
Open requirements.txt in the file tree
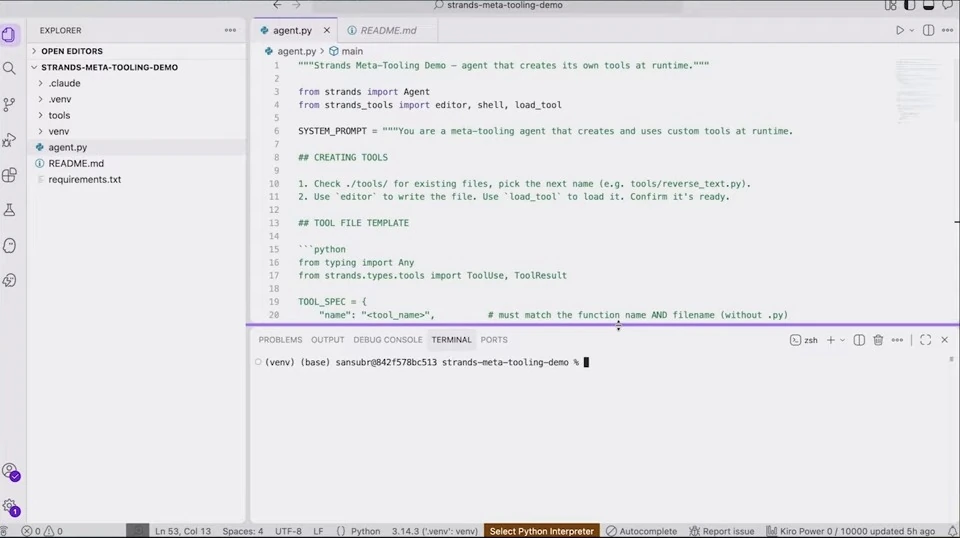84,179
